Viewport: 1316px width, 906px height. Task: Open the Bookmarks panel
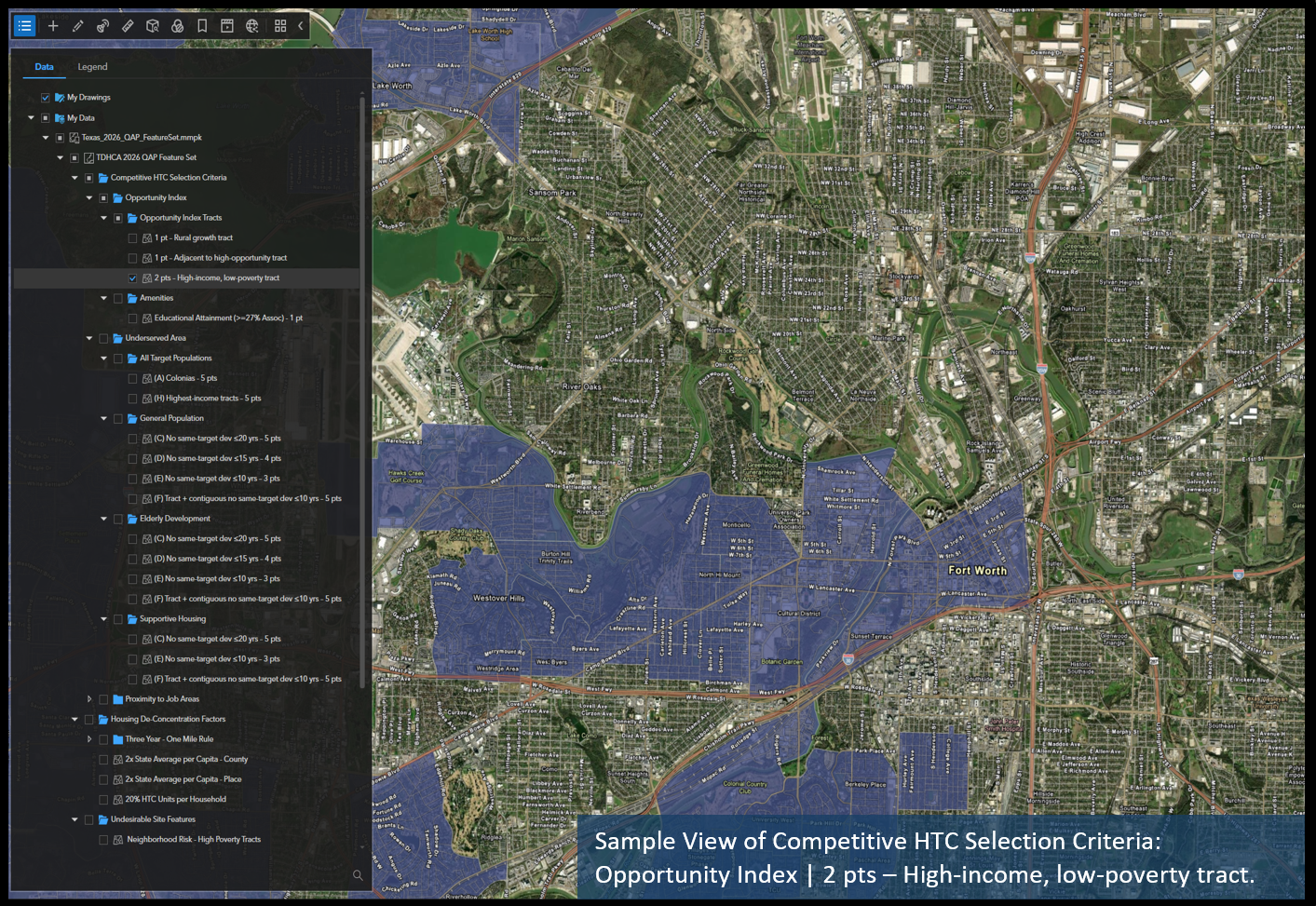(x=202, y=25)
